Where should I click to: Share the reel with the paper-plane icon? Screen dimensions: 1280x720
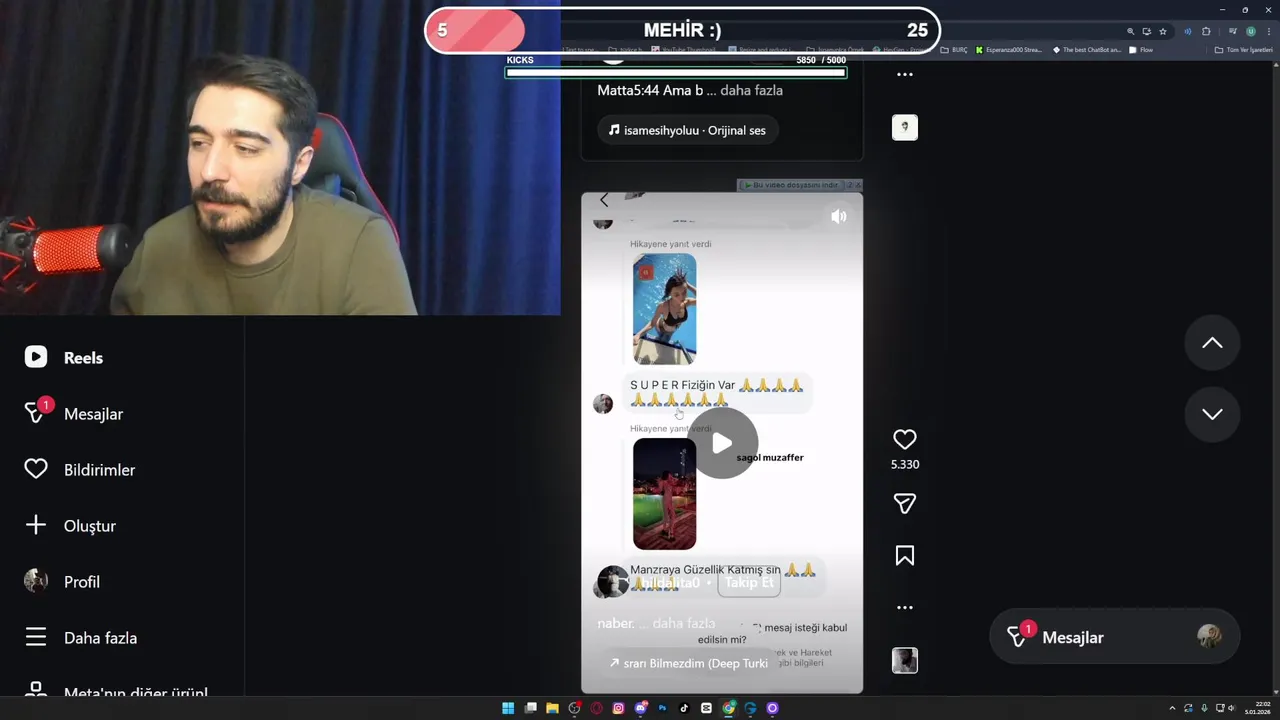tap(905, 504)
